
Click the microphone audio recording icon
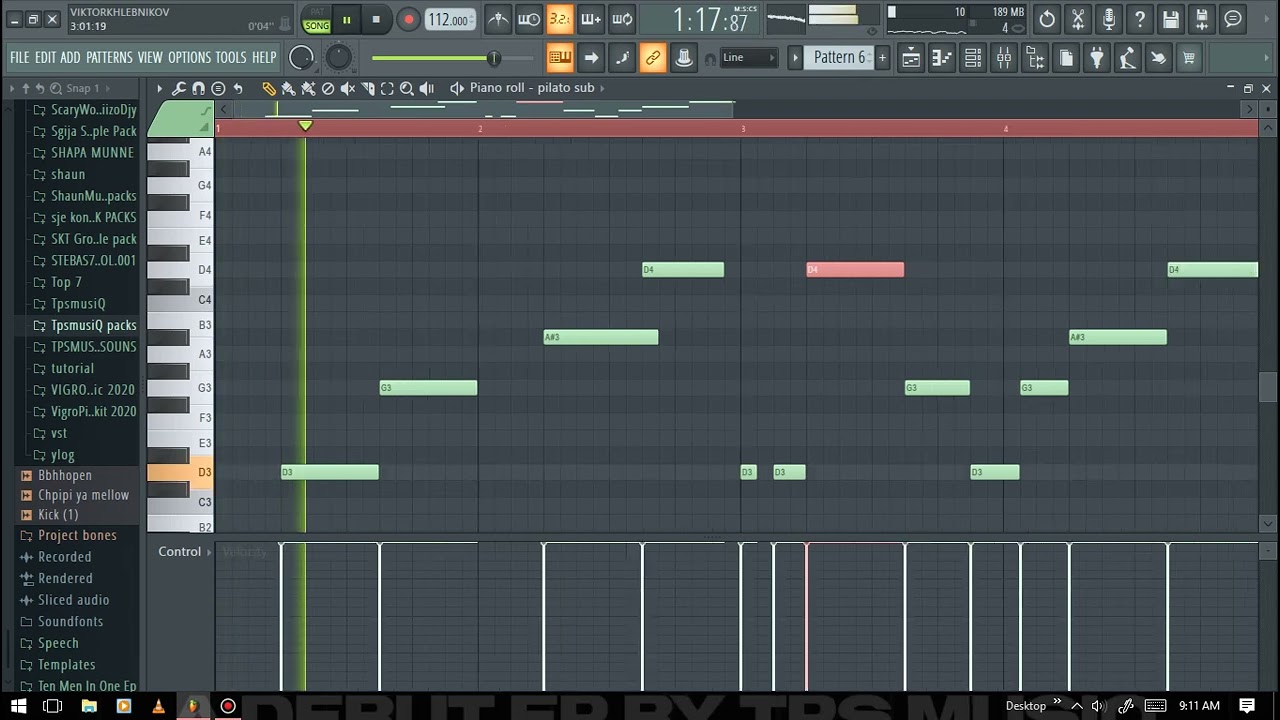pos(1109,19)
